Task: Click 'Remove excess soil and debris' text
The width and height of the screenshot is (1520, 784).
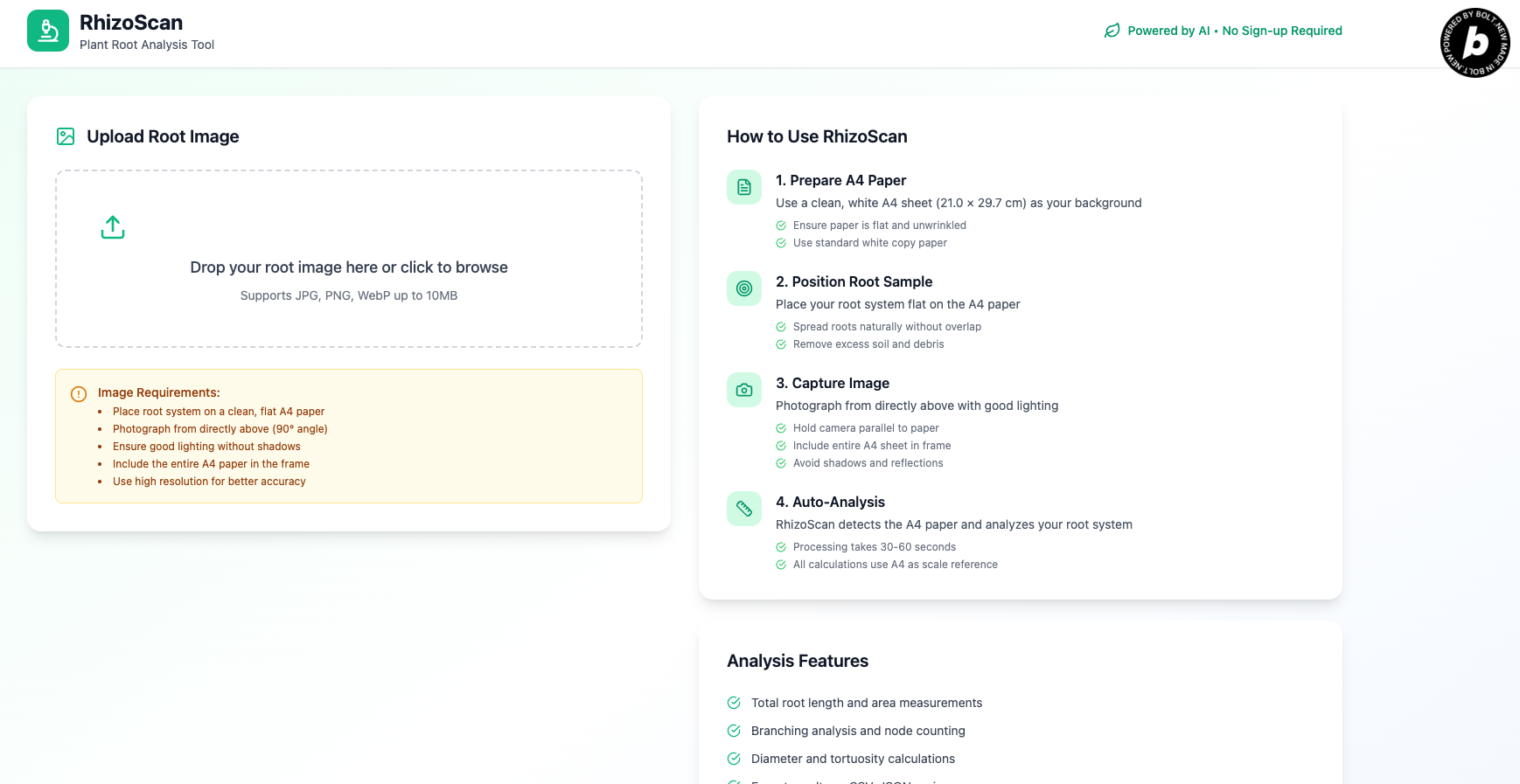Action: 868,344
